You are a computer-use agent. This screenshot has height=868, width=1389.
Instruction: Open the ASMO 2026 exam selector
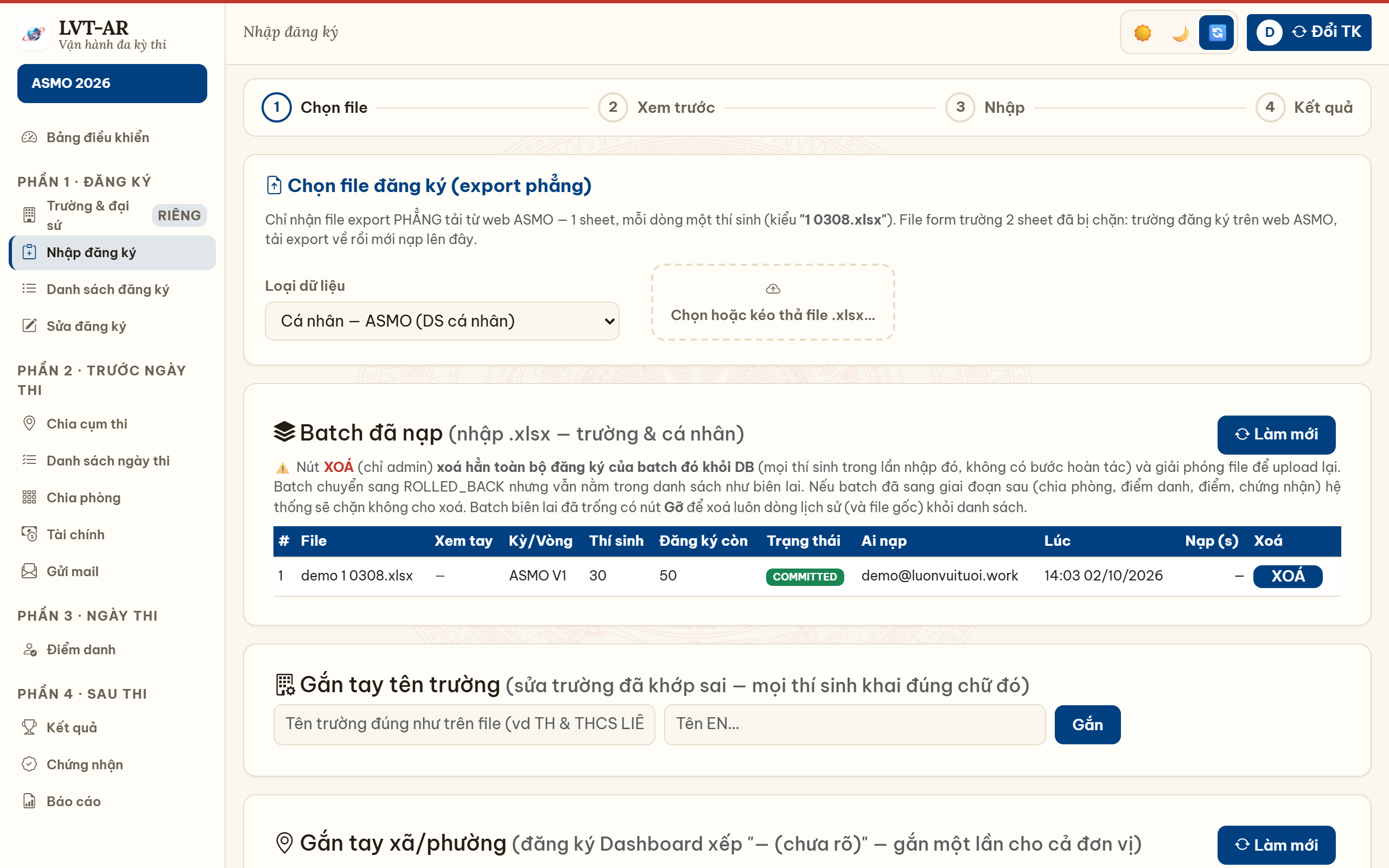pyautogui.click(x=112, y=83)
